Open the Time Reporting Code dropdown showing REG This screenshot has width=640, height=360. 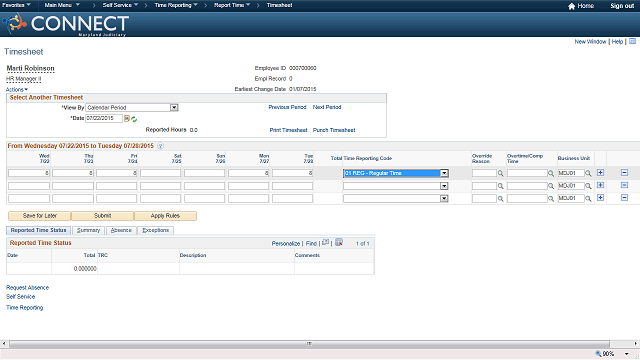[444, 173]
